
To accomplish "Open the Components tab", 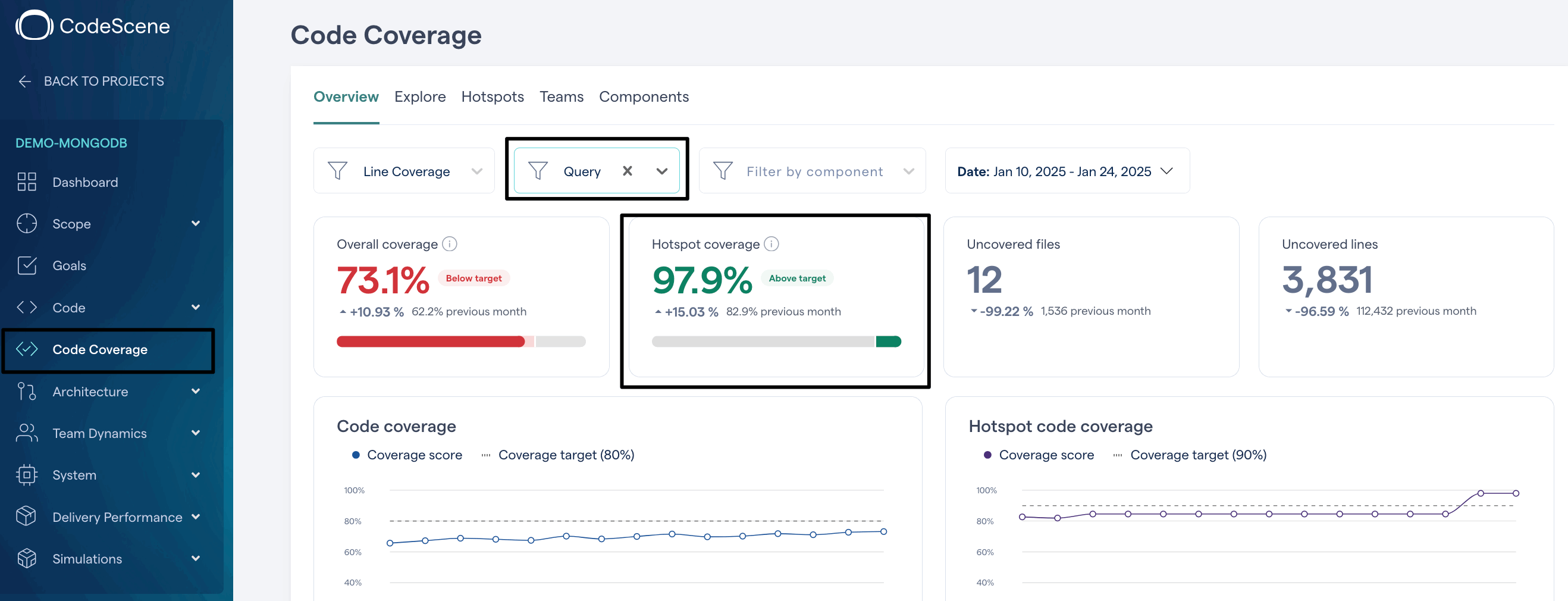I will [x=644, y=97].
